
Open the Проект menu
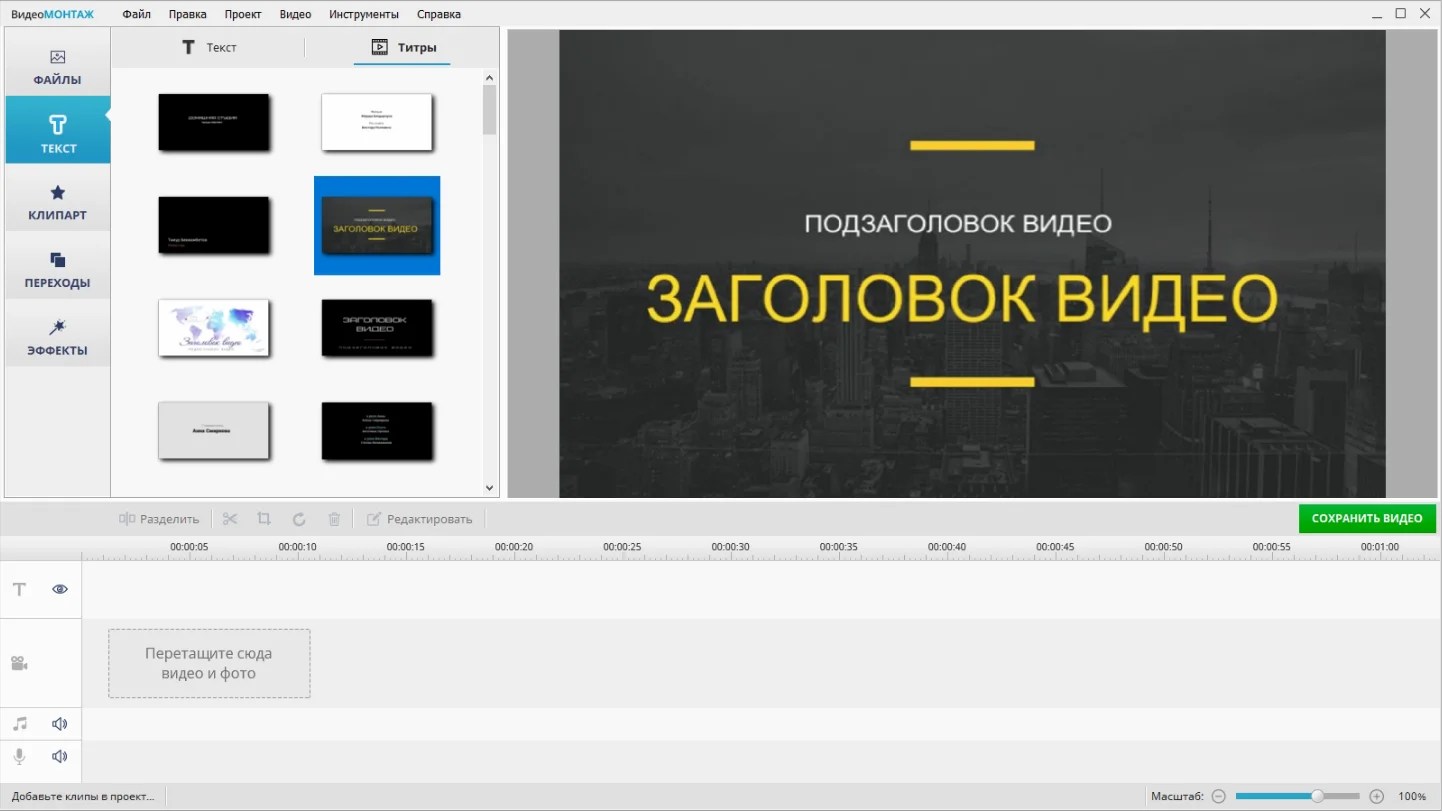point(243,14)
